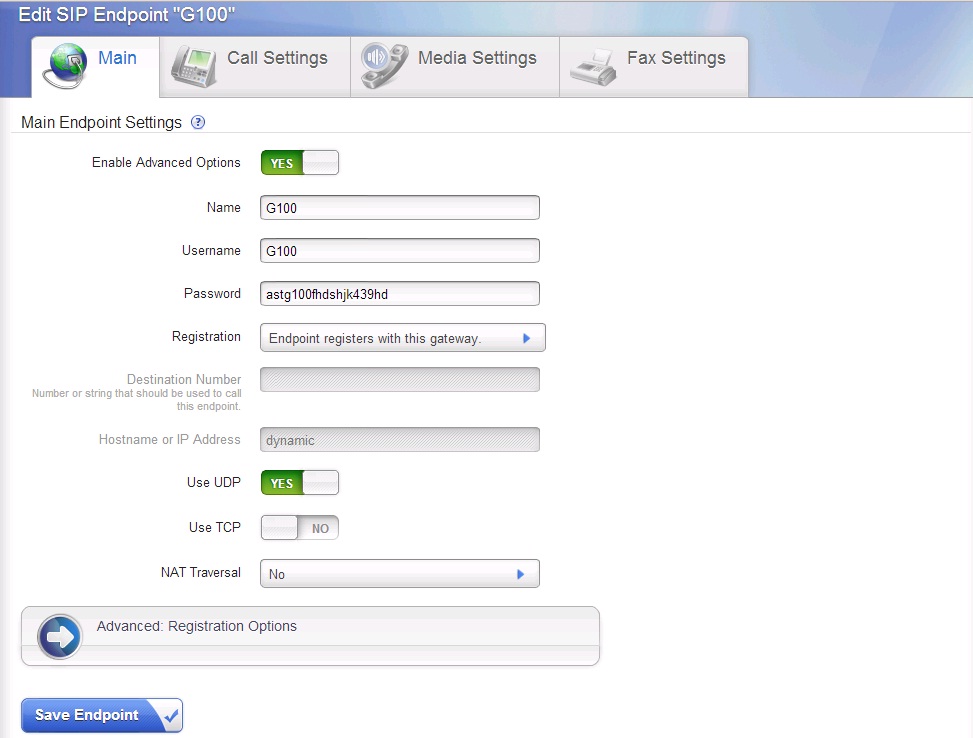Click the fax machine icon
This screenshot has height=738, width=973.
[592, 66]
